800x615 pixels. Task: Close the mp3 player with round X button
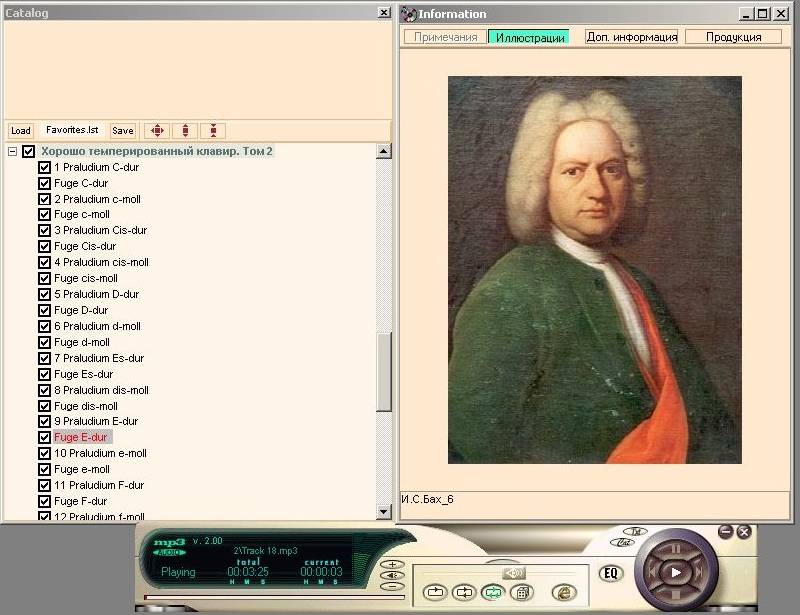click(x=744, y=532)
